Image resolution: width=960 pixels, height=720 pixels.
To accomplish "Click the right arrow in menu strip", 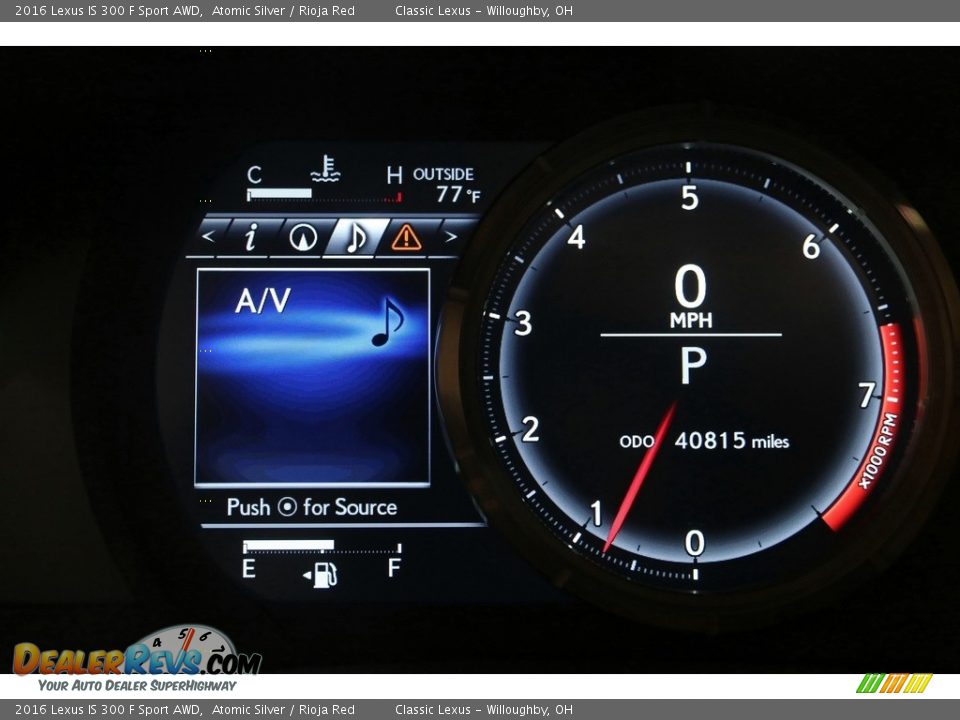I will pyautogui.click(x=451, y=236).
